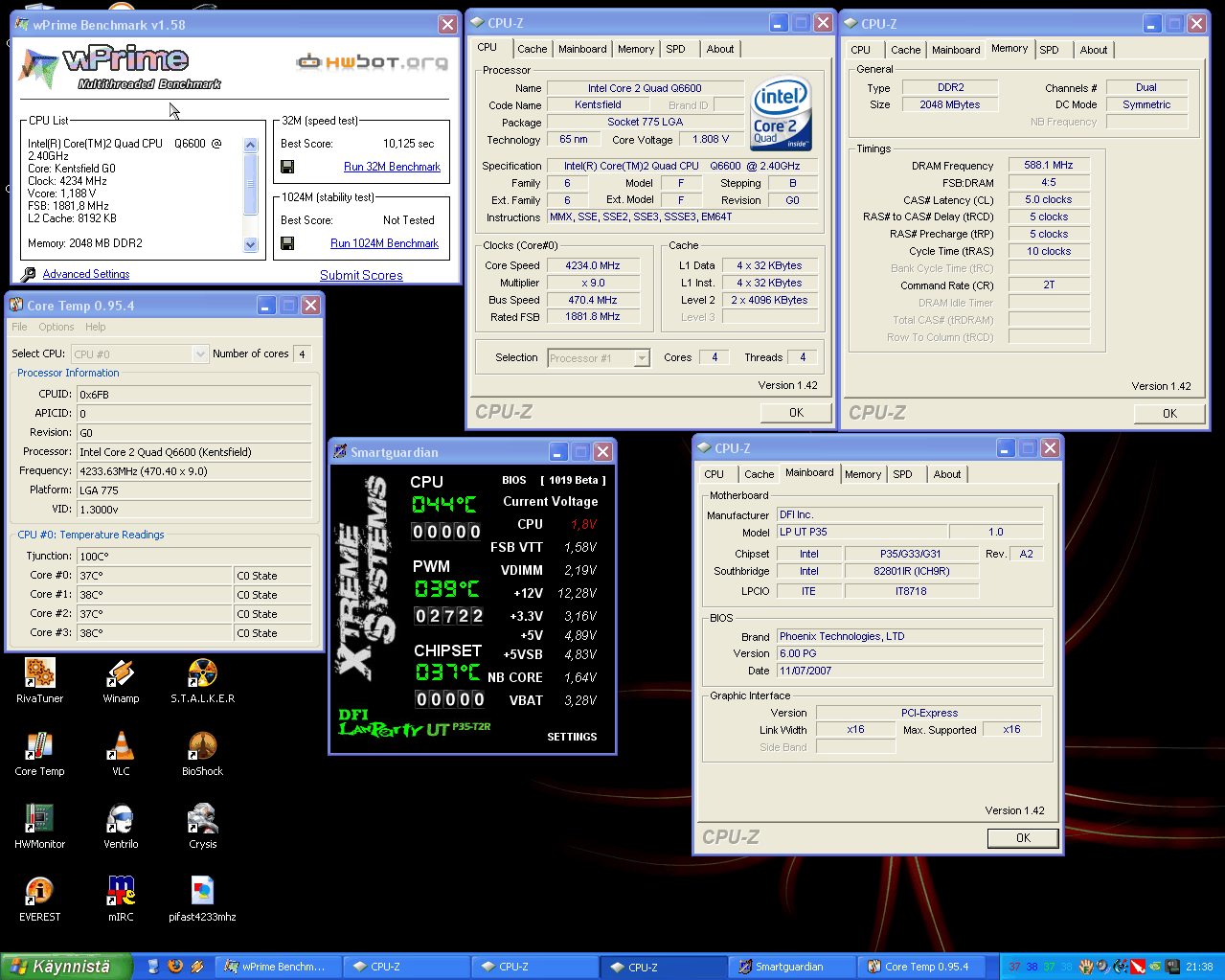Screen dimensions: 1225x980
Task: Click the floppy save icon under 32M speed test
Action: point(287,167)
